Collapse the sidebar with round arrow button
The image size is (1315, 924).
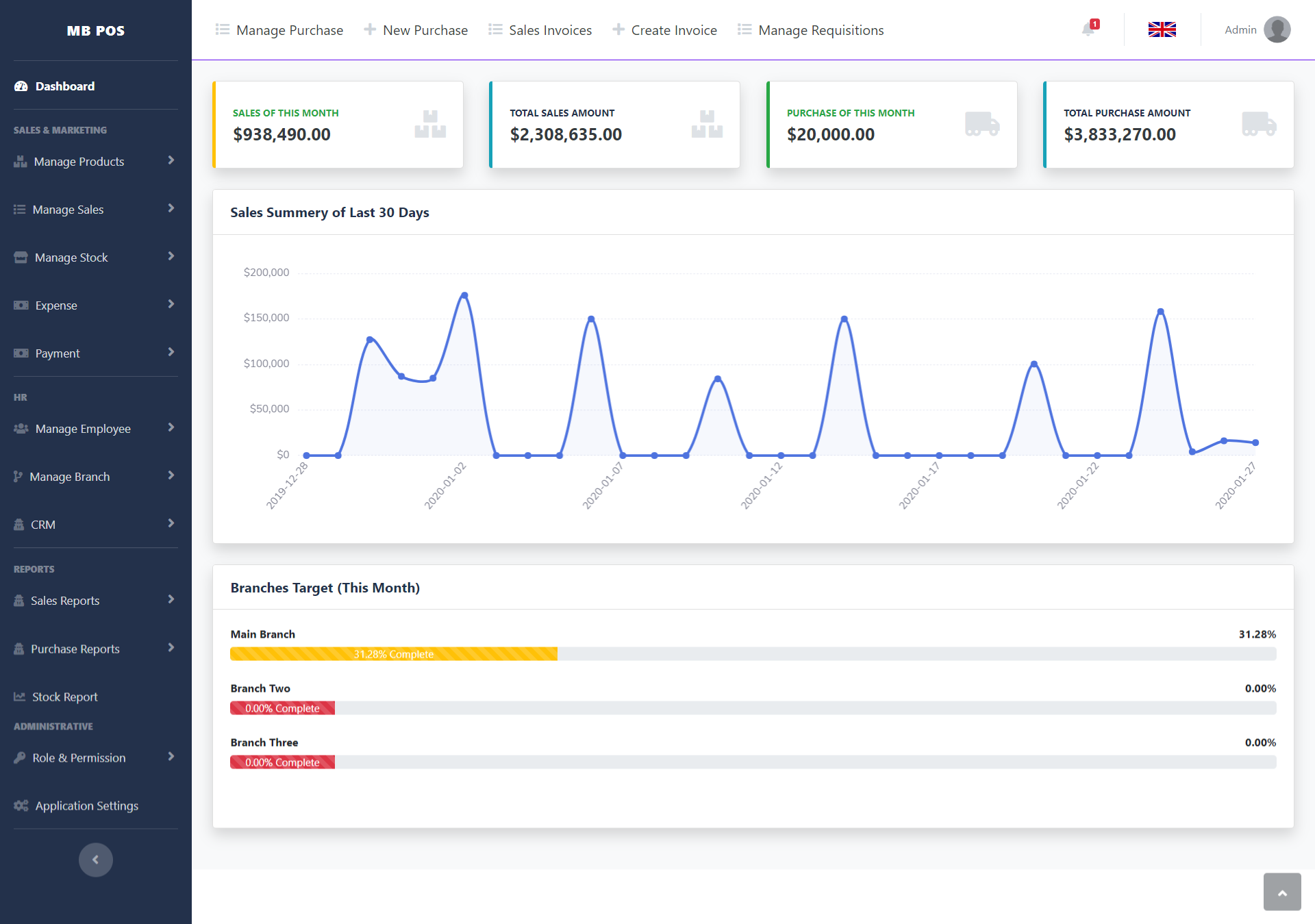tap(95, 860)
